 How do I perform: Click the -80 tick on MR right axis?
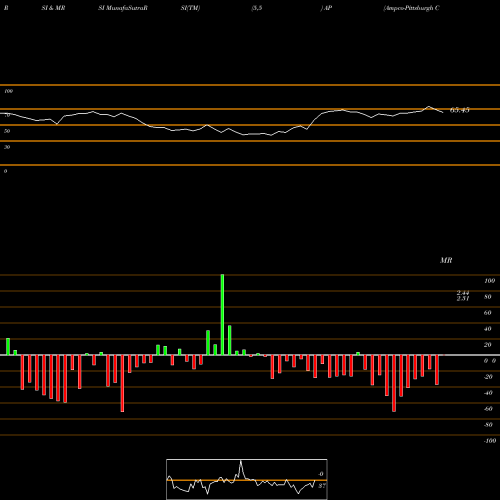point(488,425)
